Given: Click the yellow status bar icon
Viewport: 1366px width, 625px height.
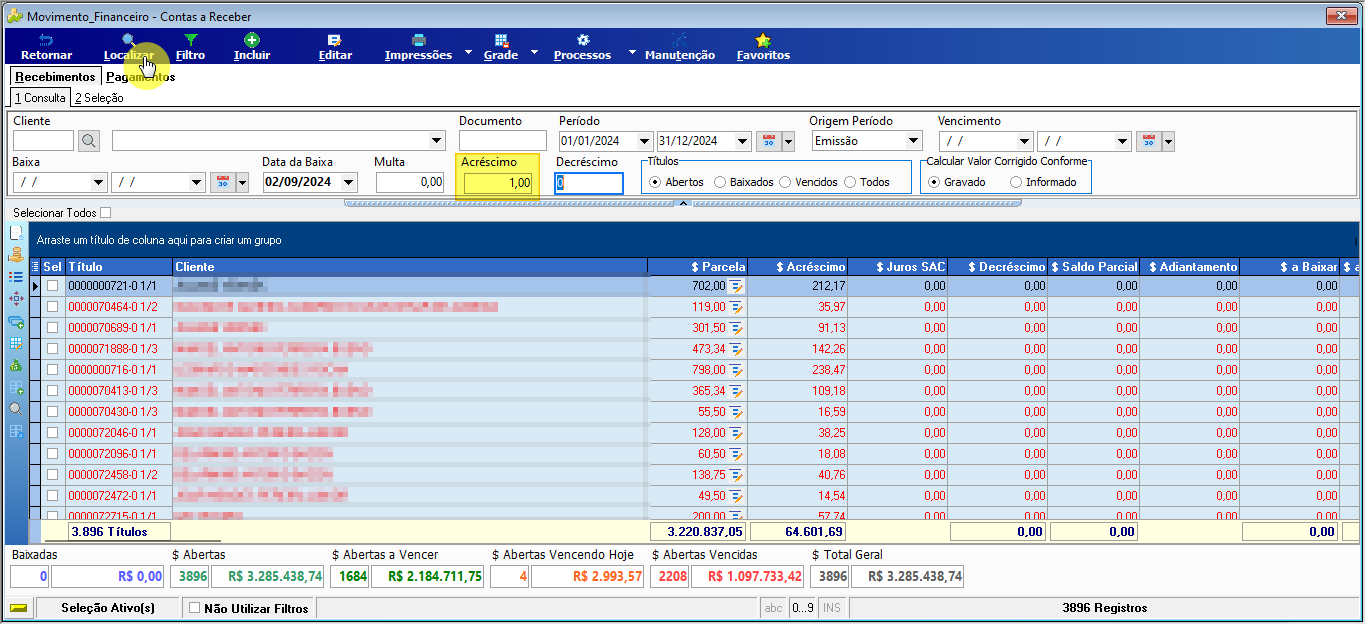Looking at the screenshot, I should point(18,607).
